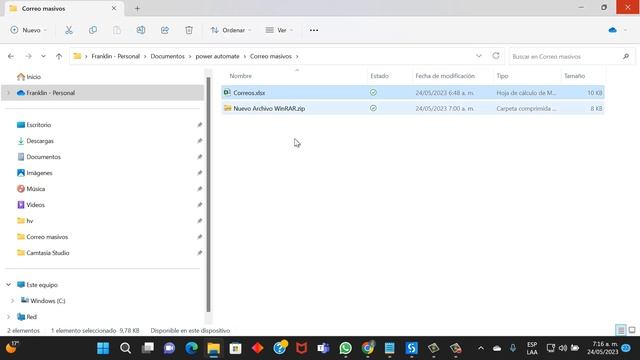The height and width of the screenshot is (360, 640).
Task: Click ESP LAA language indicator
Action: 532,348
